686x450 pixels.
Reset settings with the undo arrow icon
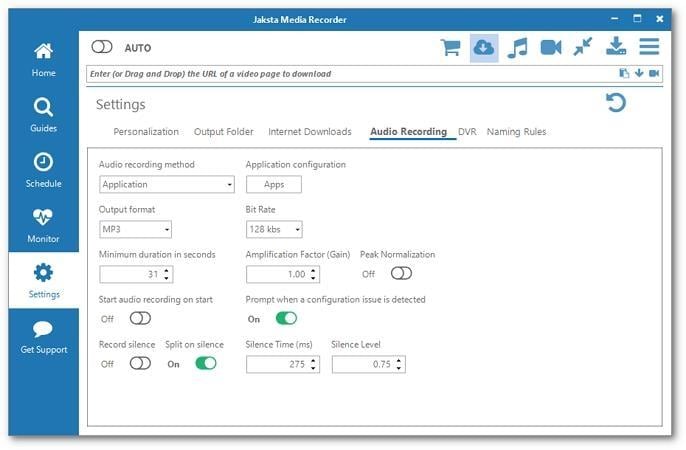coord(616,103)
